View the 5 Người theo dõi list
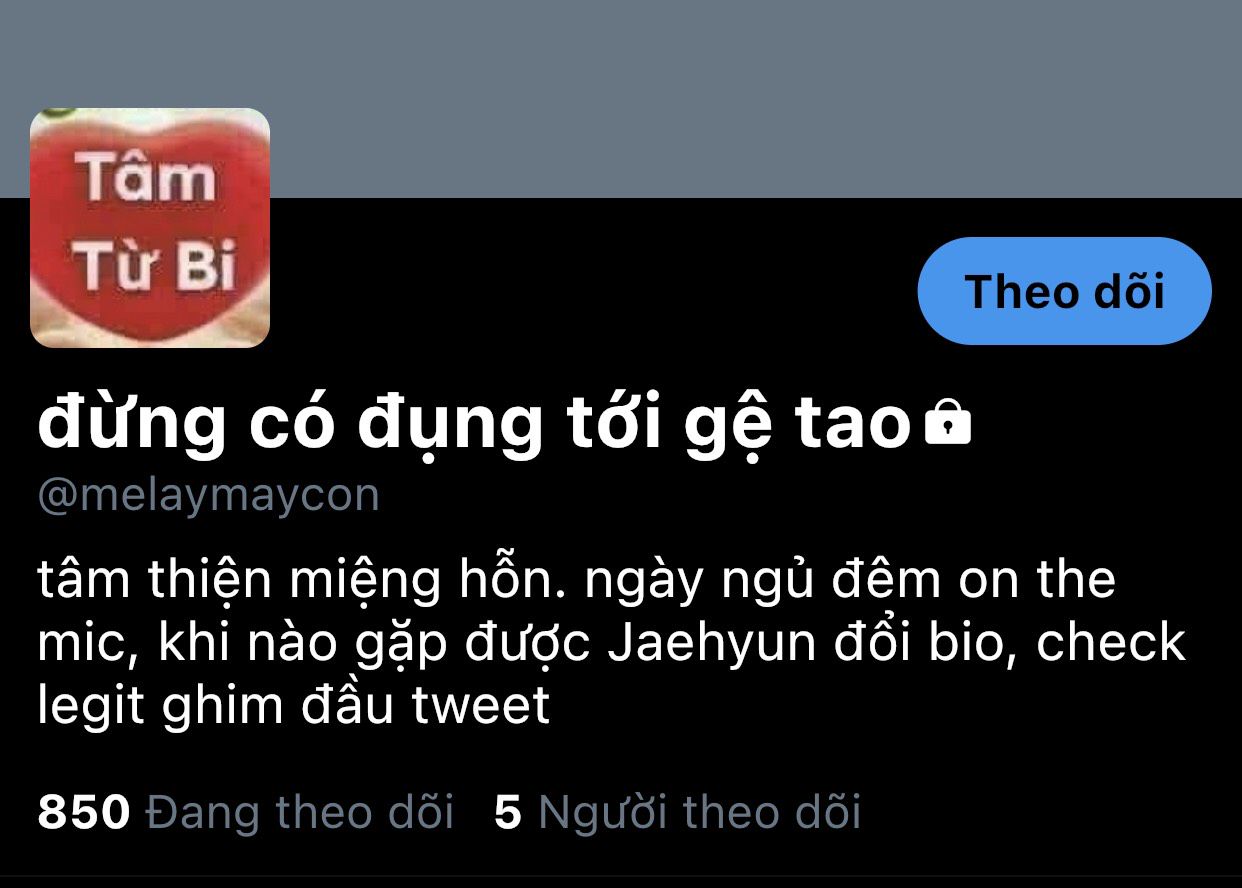Image resolution: width=1242 pixels, height=888 pixels. (677, 811)
